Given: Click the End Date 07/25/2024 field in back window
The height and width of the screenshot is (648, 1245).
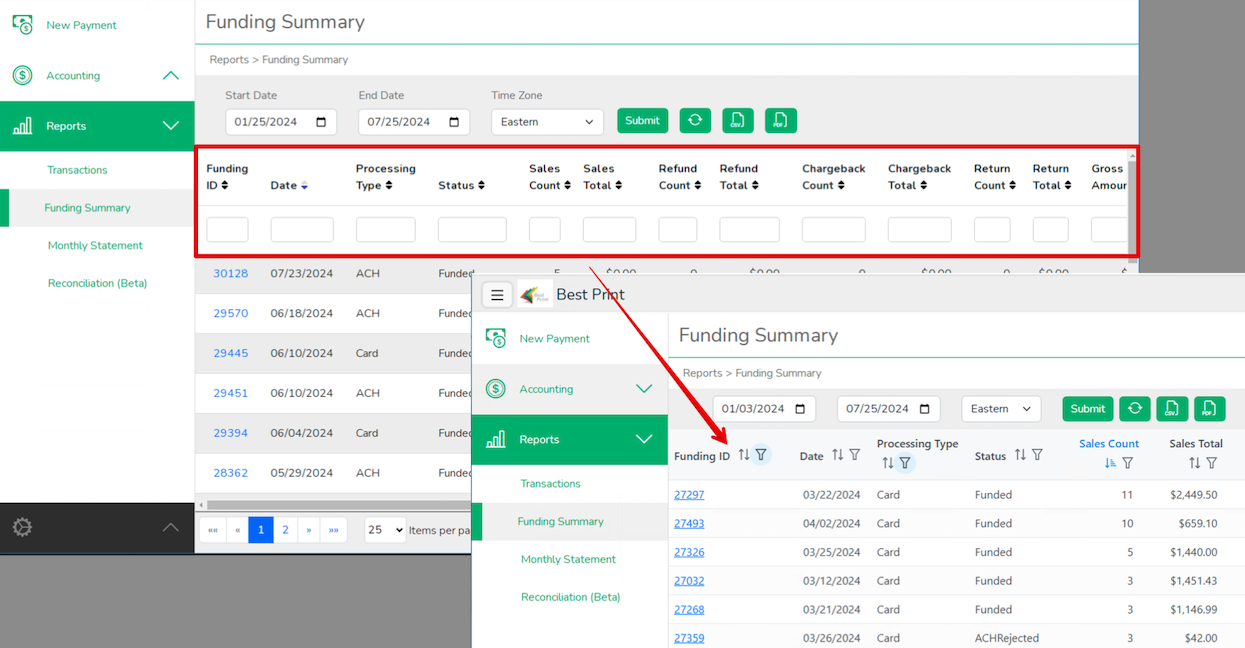Looking at the screenshot, I should click(414, 122).
